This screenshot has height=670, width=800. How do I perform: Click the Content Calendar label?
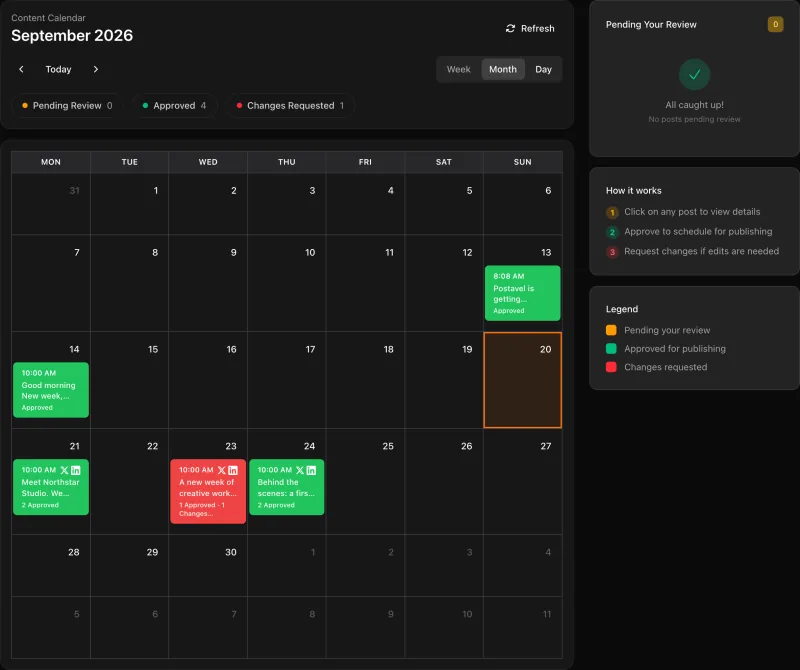coord(48,18)
